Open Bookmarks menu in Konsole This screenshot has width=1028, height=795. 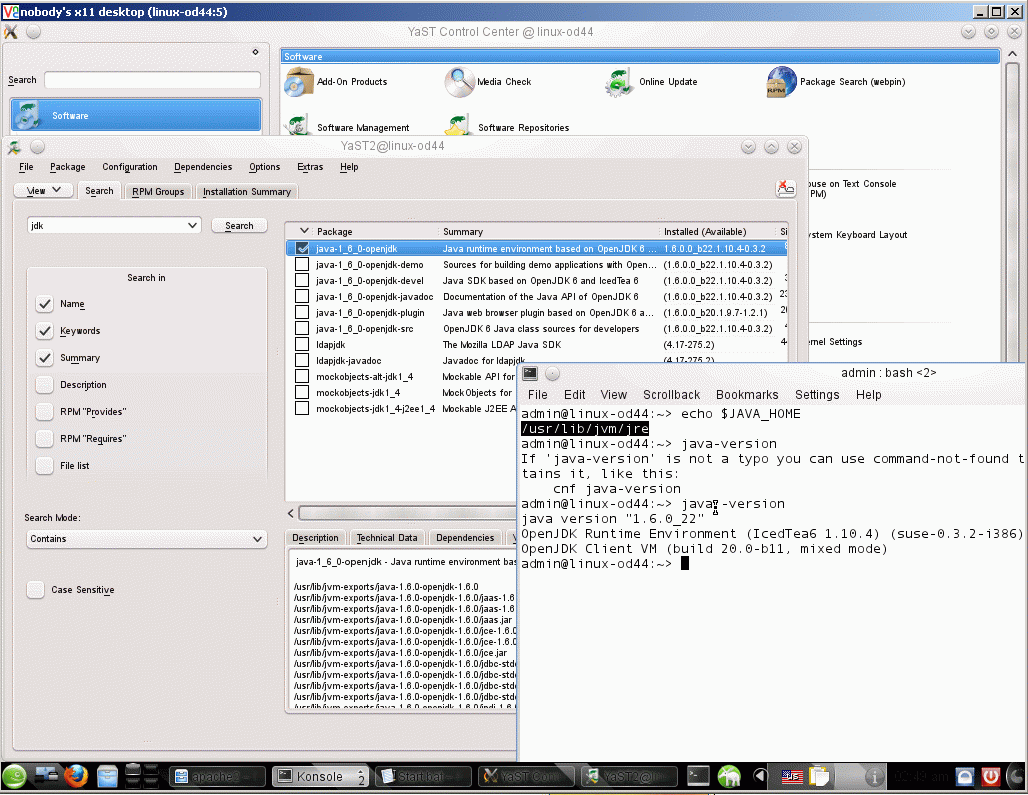[x=747, y=395]
